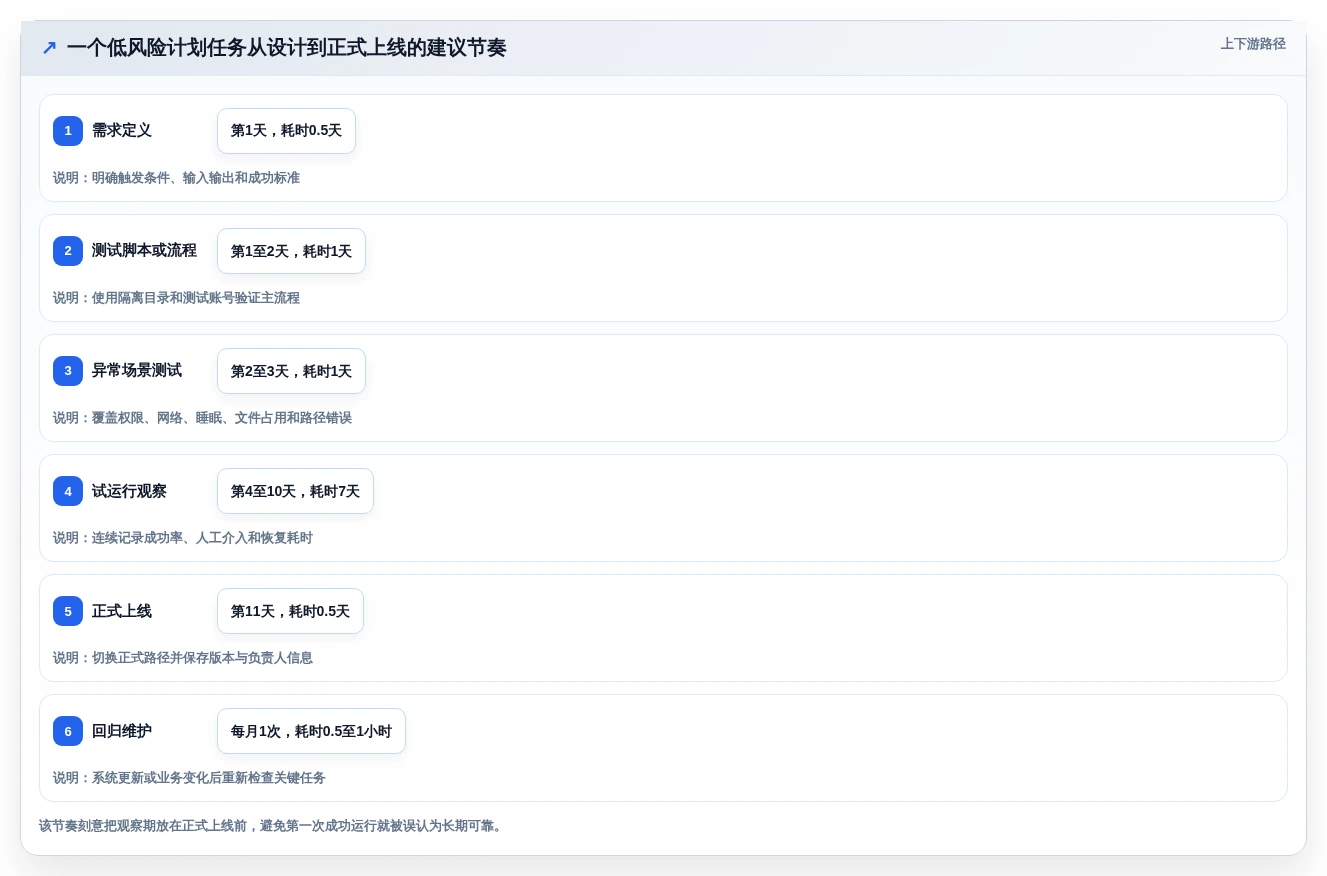1327x876 pixels.
Task: Click the 第1至2天，耗时1天 chip
Action: click(x=291, y=251)
